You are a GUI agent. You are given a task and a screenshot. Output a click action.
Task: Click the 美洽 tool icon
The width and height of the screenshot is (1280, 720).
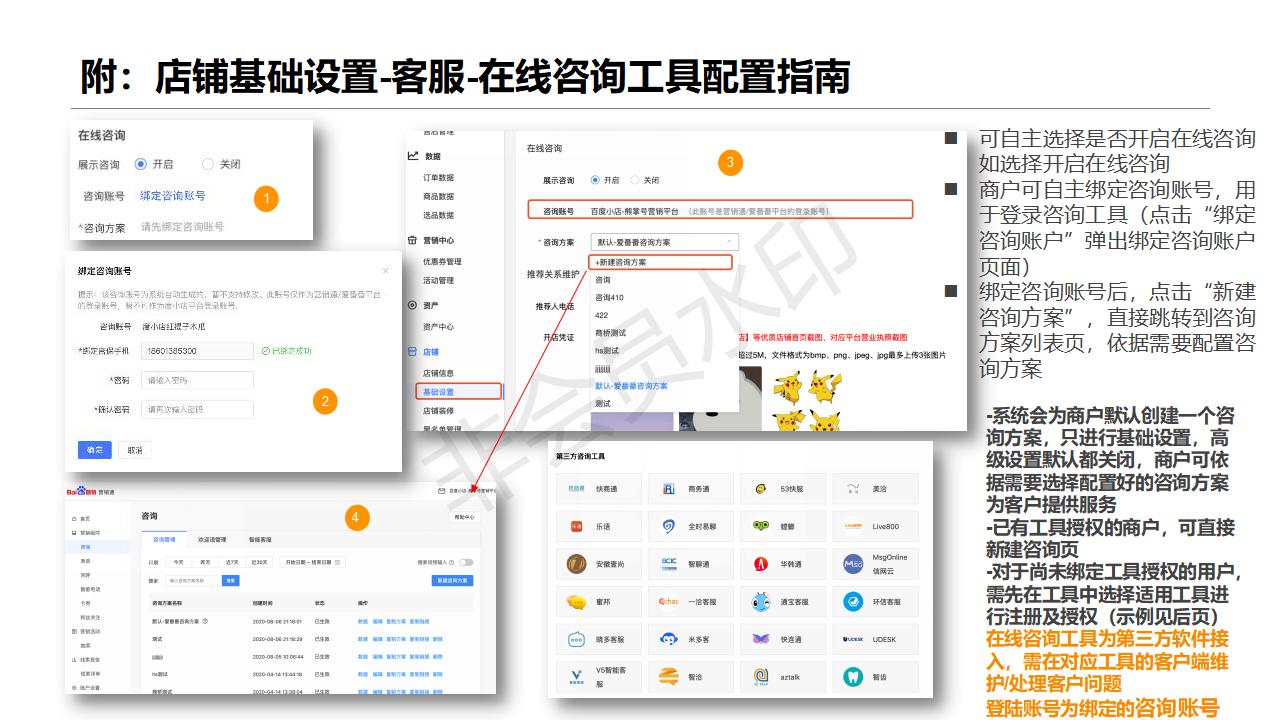click(853, 488)
